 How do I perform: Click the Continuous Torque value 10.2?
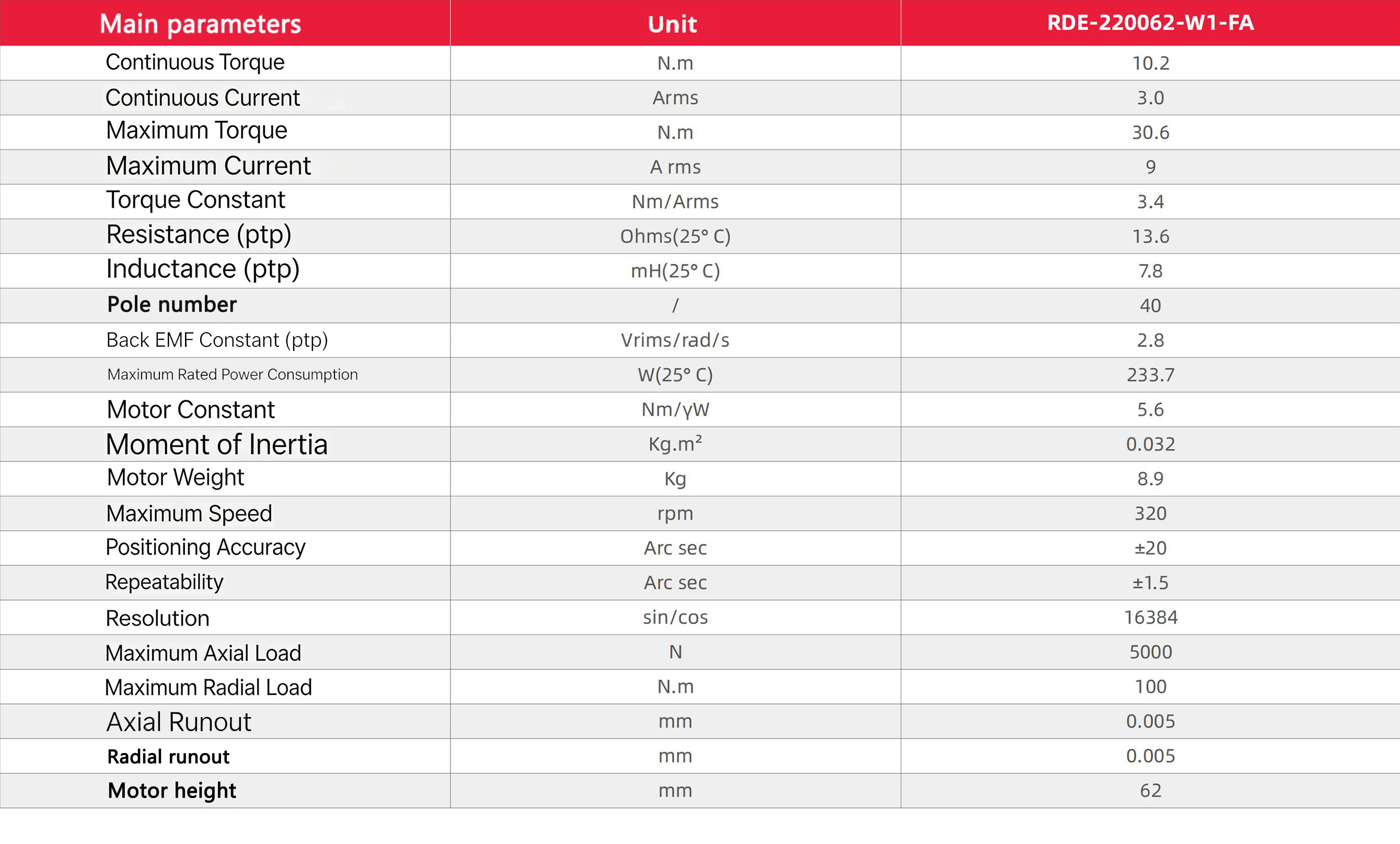(x=1150, y=63)
